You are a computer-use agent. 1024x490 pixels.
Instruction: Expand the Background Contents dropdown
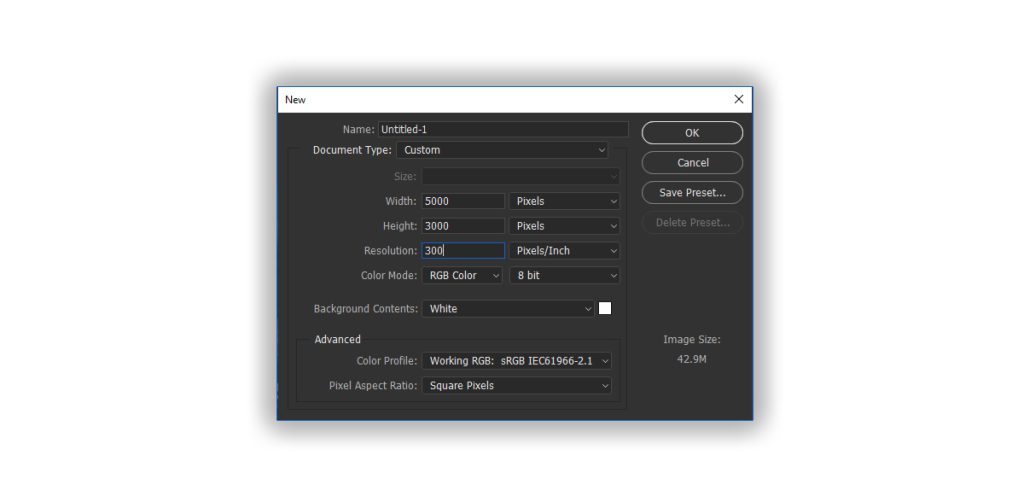point(509,309)
